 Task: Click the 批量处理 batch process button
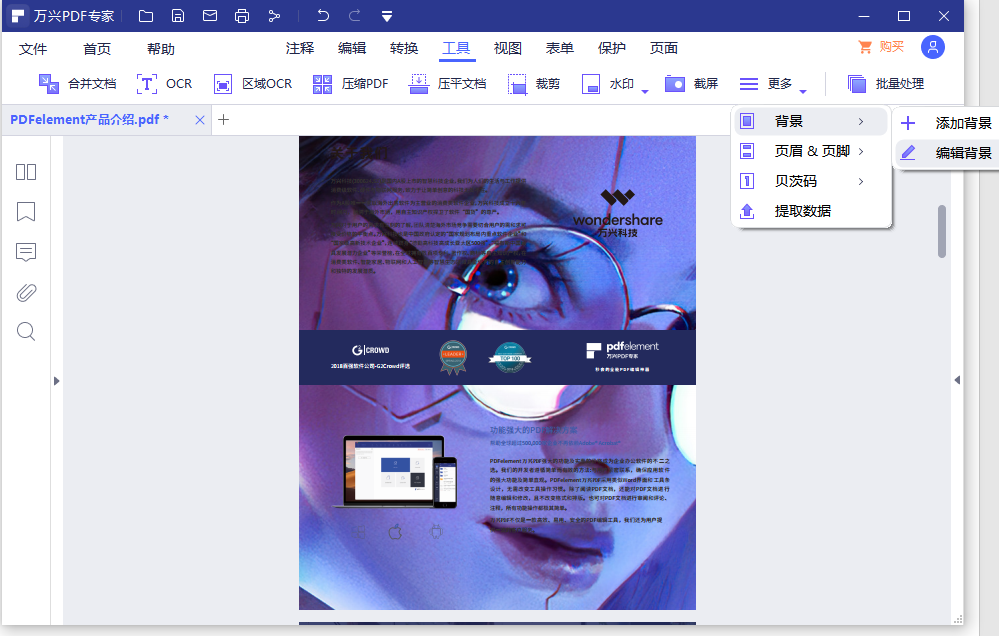pos(886,84)
